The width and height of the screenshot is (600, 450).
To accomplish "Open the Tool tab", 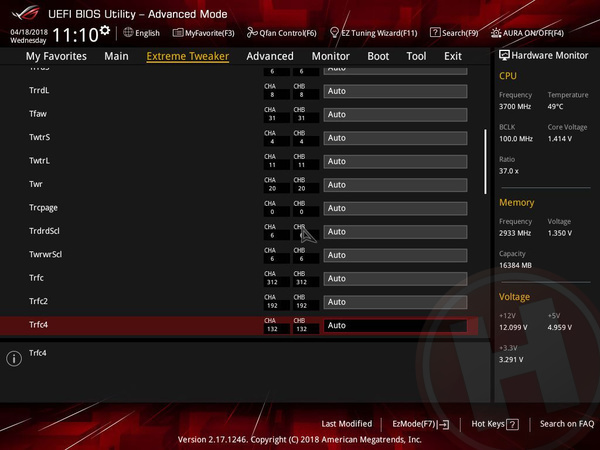I will [x=416, y=56].
